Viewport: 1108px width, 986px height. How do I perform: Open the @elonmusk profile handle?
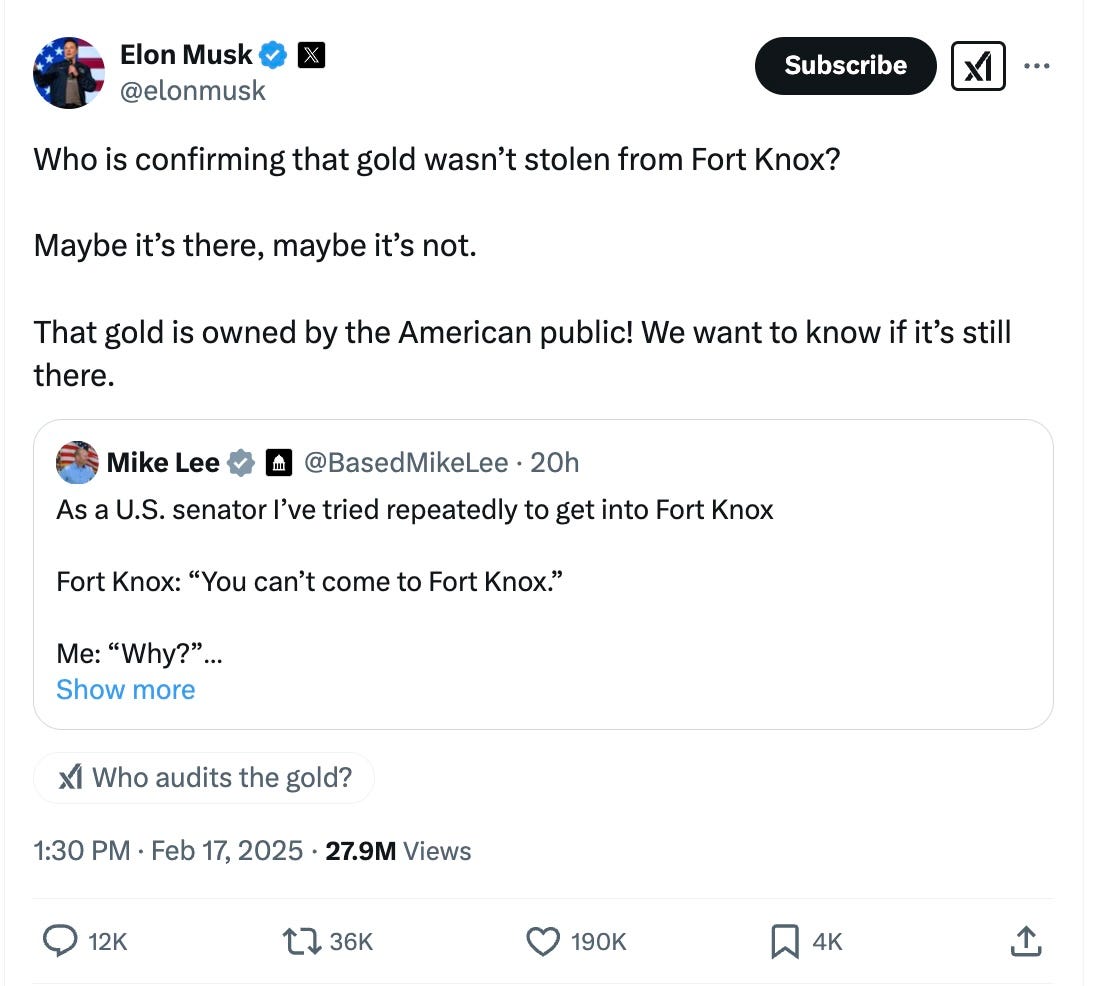(x=192, y=90)
